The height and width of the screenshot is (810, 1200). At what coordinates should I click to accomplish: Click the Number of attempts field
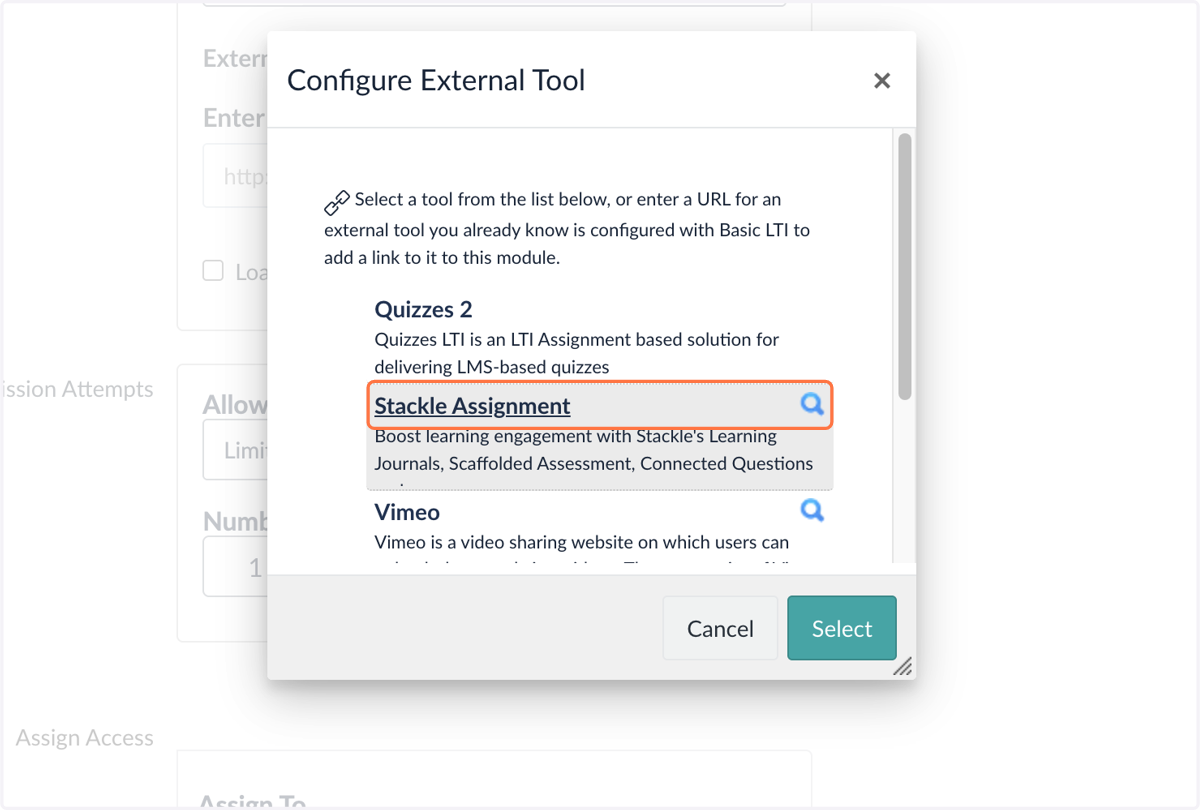click(236, 567)
